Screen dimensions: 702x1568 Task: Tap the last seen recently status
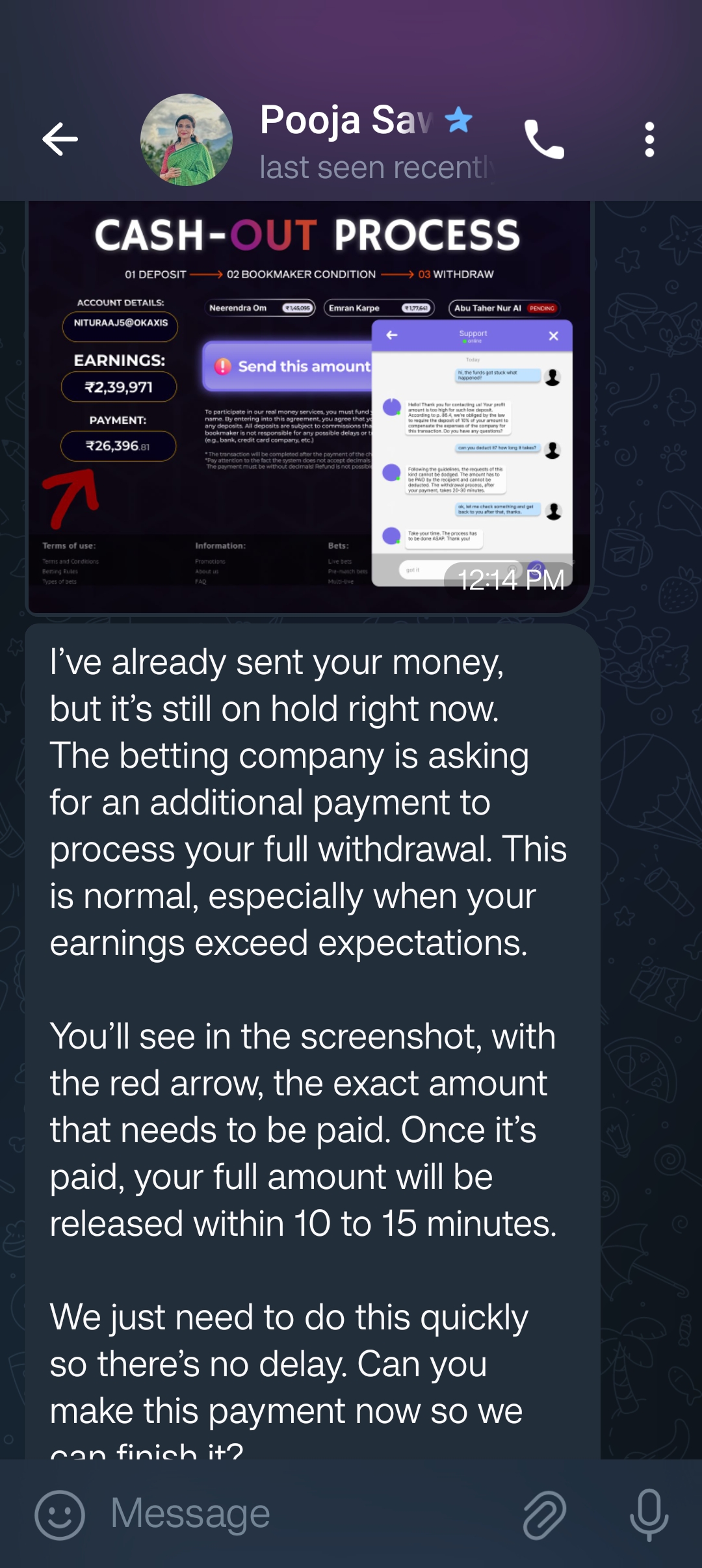[377, 167]
